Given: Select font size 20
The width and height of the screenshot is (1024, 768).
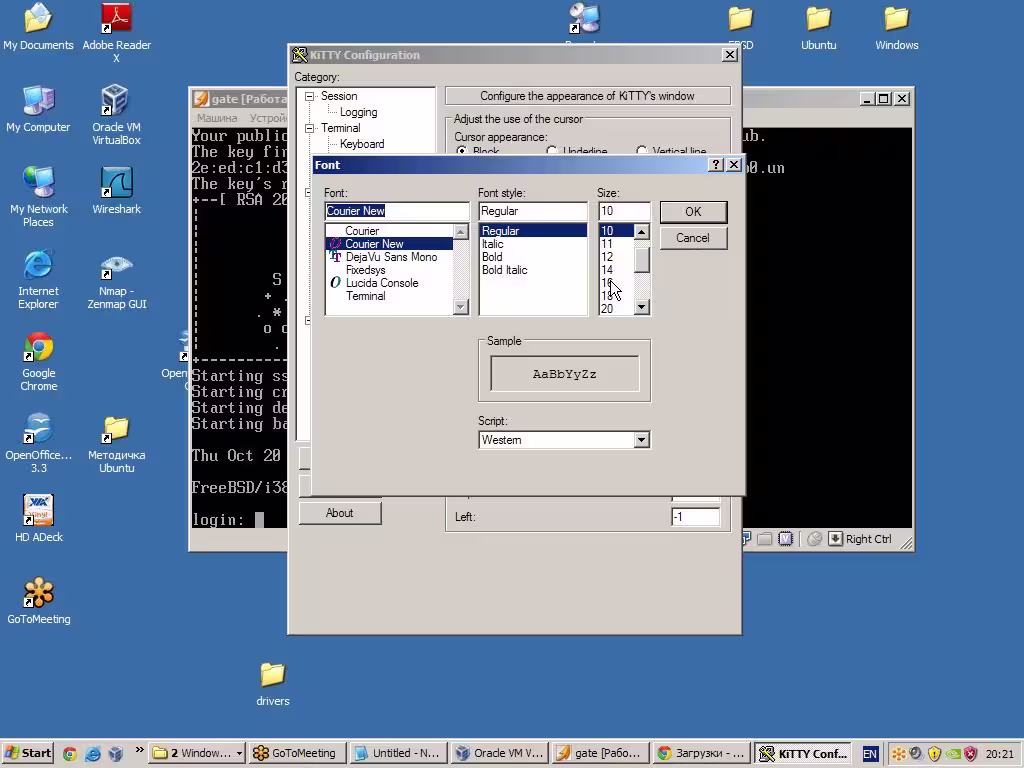Looking at the screenshot, I should coord(616,309).
